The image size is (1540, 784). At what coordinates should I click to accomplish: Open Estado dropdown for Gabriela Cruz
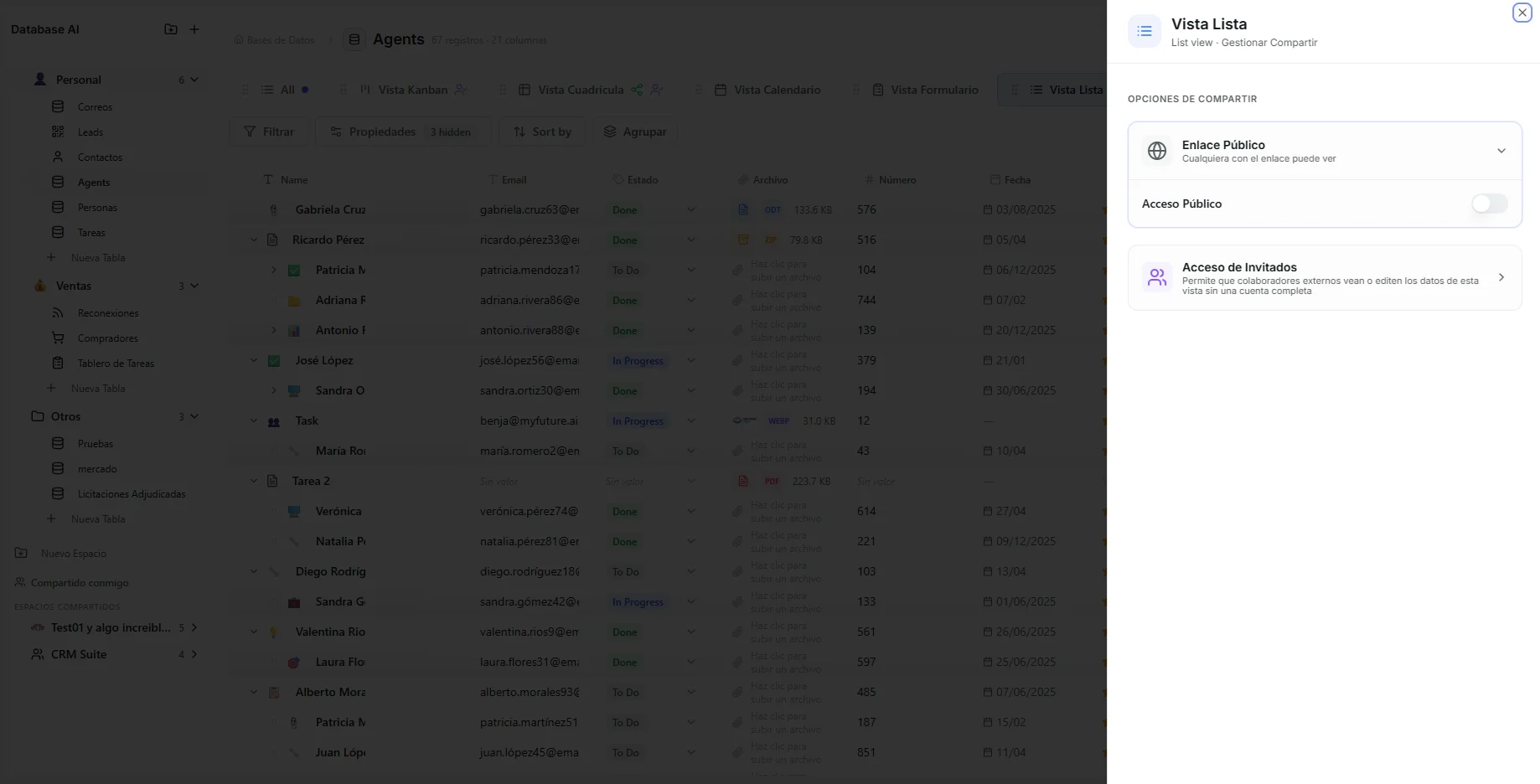tap(691, 209)
